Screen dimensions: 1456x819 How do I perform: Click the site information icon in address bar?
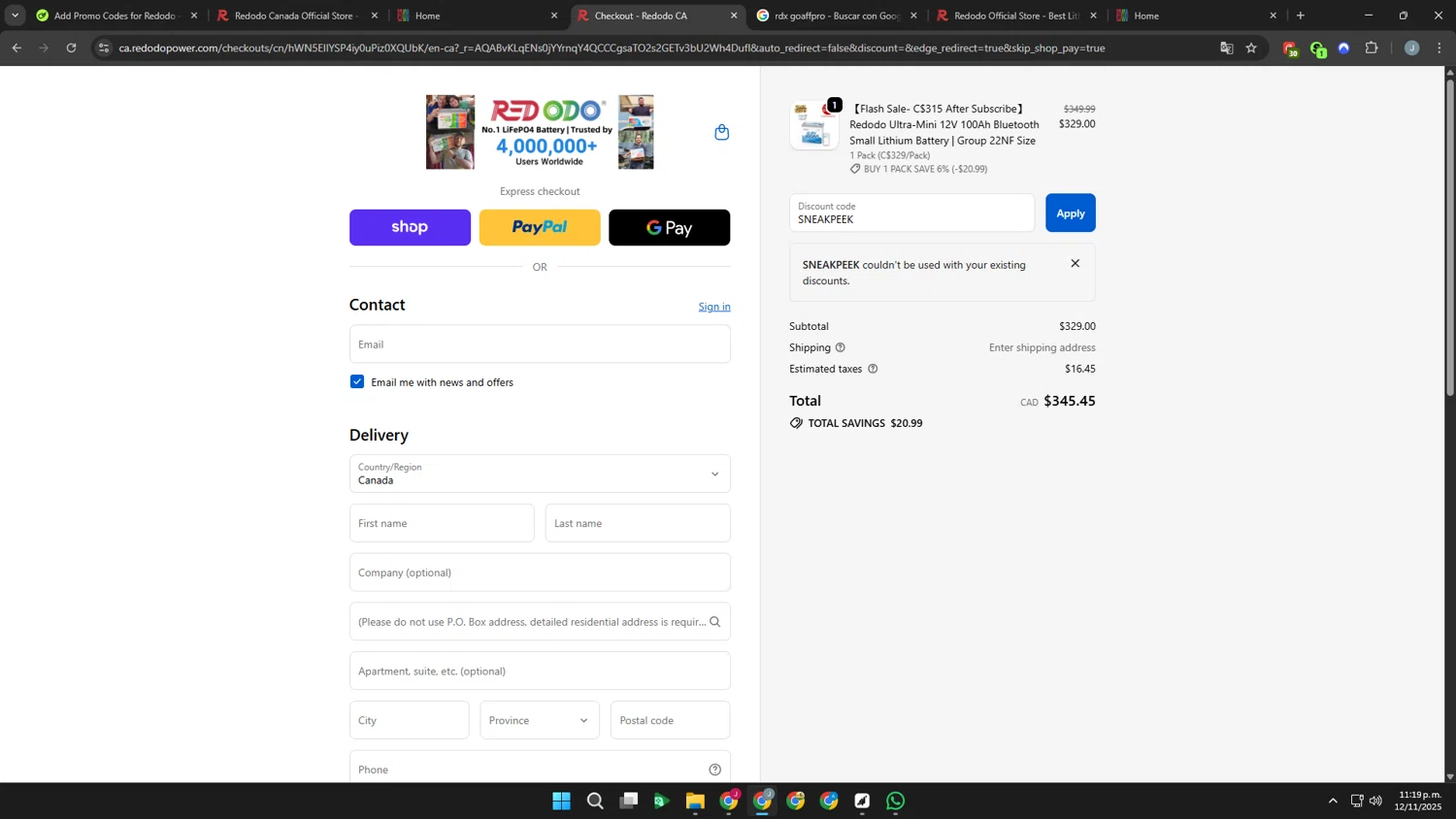[104, 48]
